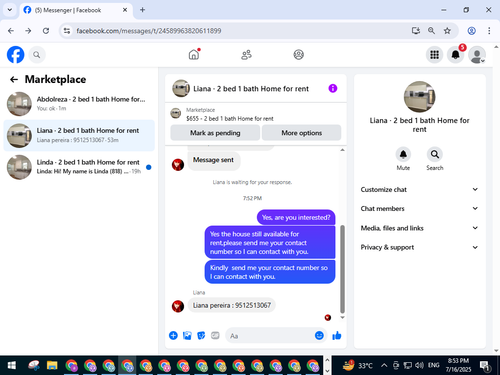Open the Friends icon in top navigation
Viewport: 500px width, 375px height.
(246, 55)
